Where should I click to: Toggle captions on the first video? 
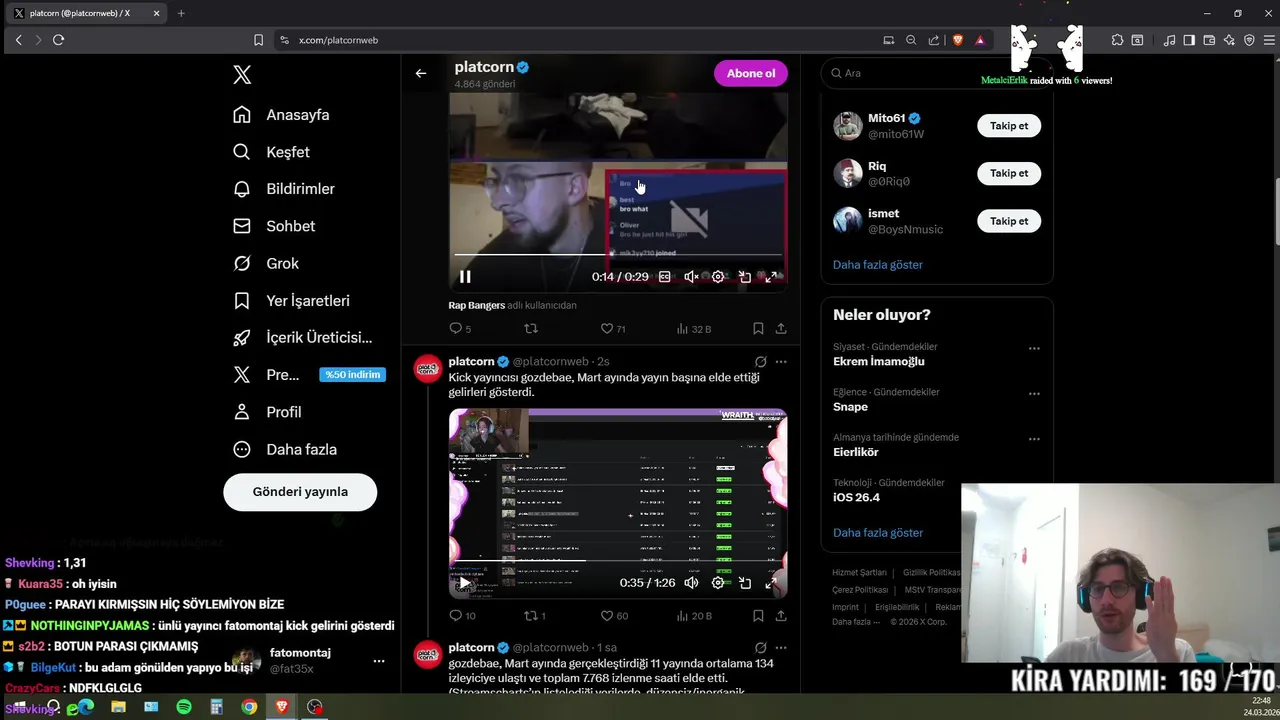(x=664, y=277)
